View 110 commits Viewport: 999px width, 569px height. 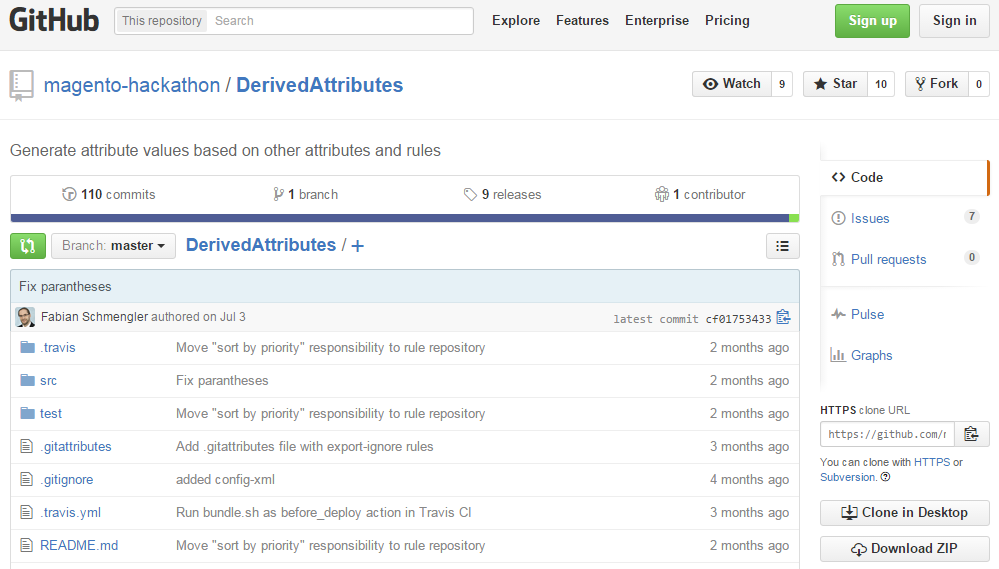[x=109, y=194]
